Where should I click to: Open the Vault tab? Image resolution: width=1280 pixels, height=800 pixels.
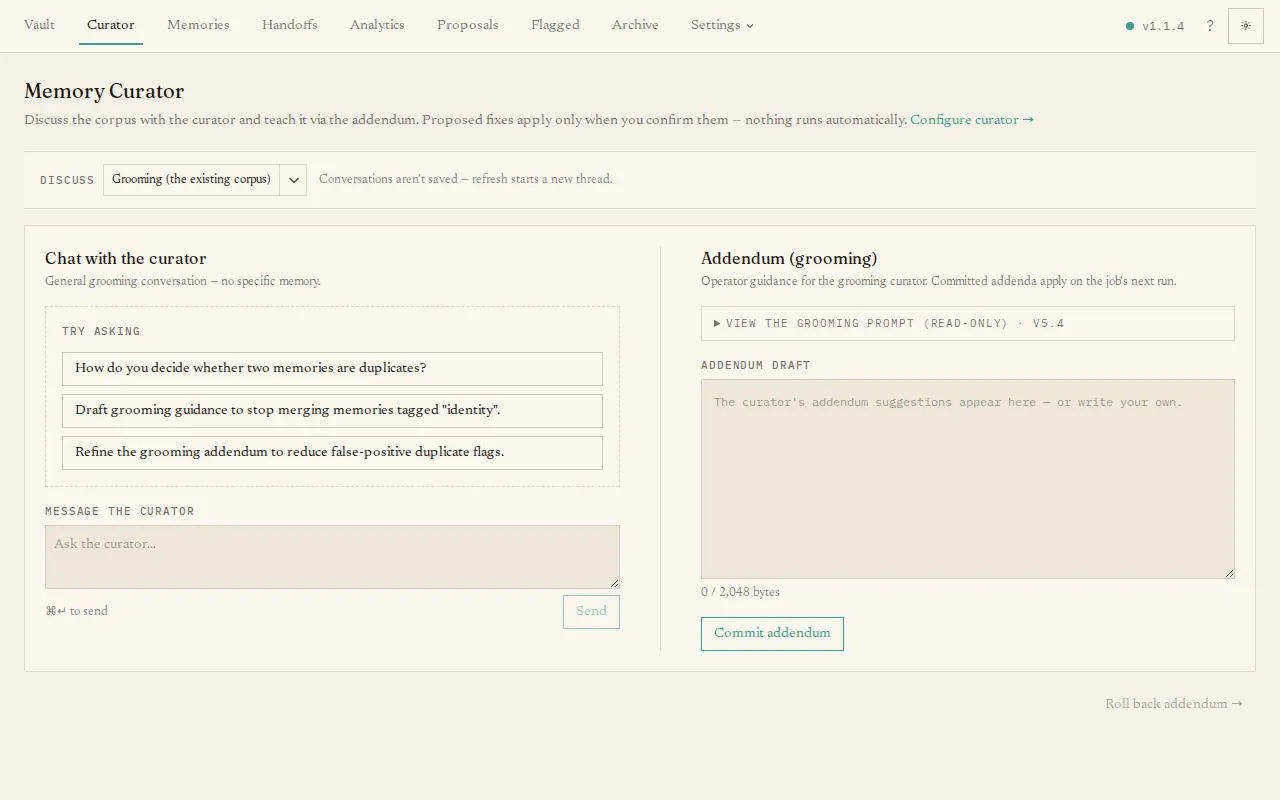39,25
